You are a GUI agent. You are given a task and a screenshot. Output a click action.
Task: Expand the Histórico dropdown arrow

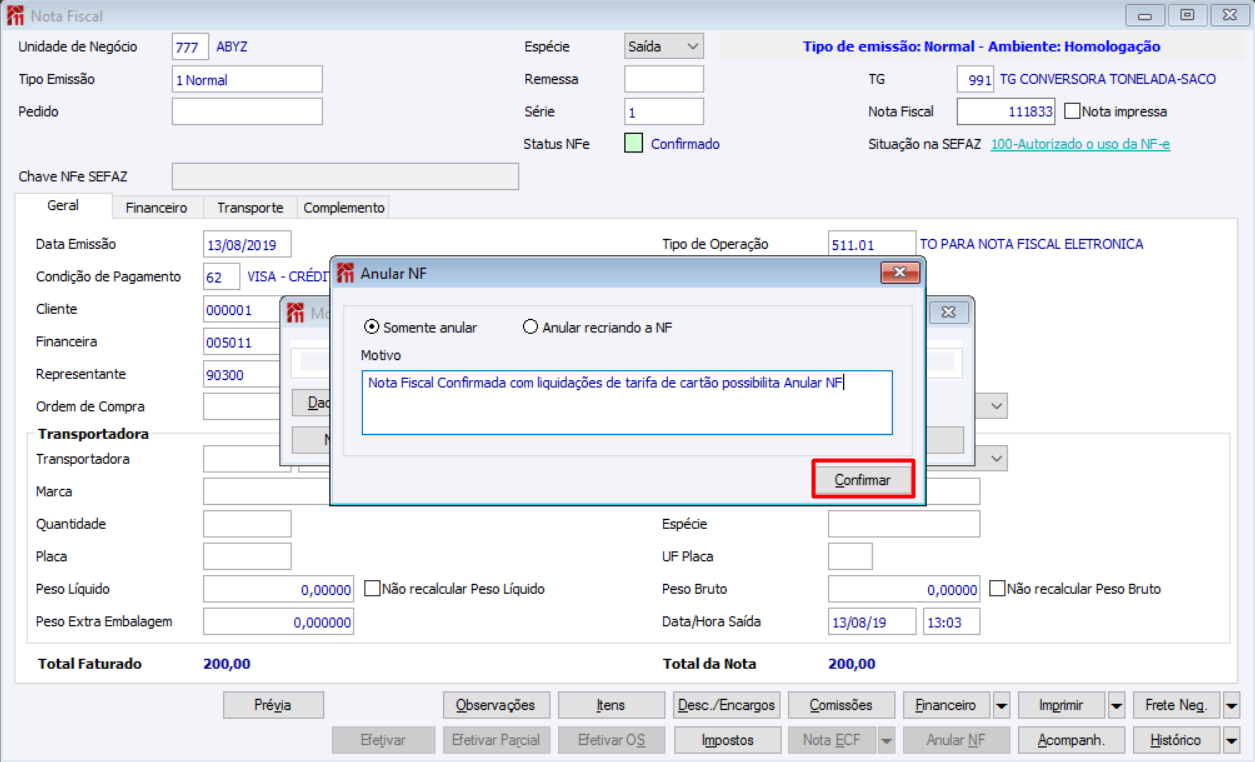pos(1231,740)
